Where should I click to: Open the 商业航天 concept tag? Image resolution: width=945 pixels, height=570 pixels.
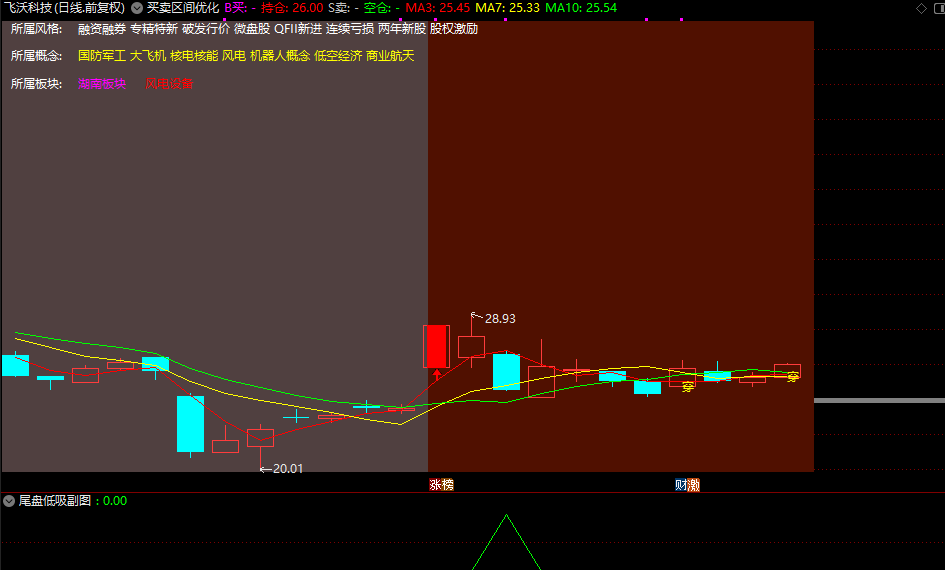pos(390,56)
